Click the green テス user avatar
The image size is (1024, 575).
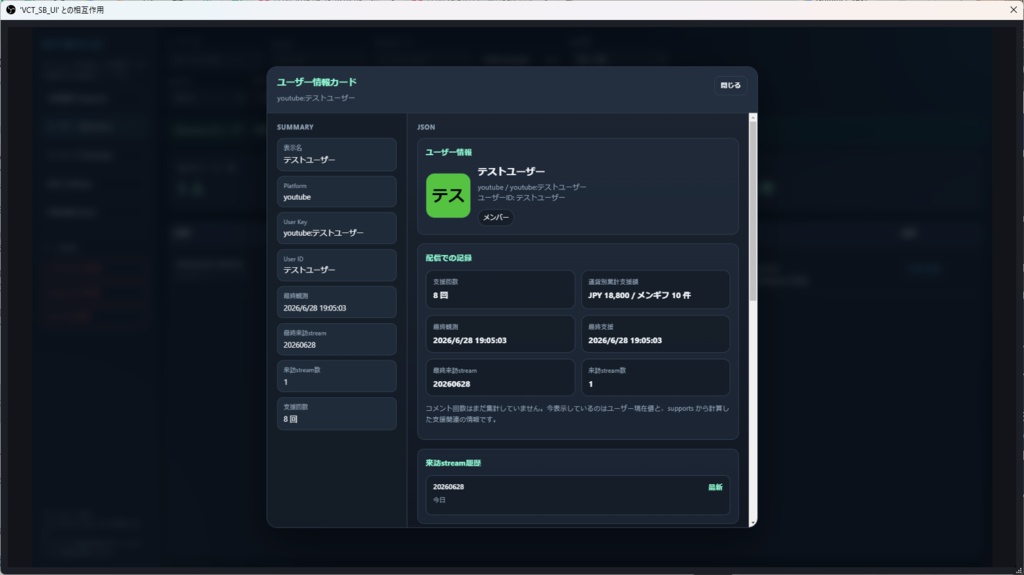tap(448, 195)
